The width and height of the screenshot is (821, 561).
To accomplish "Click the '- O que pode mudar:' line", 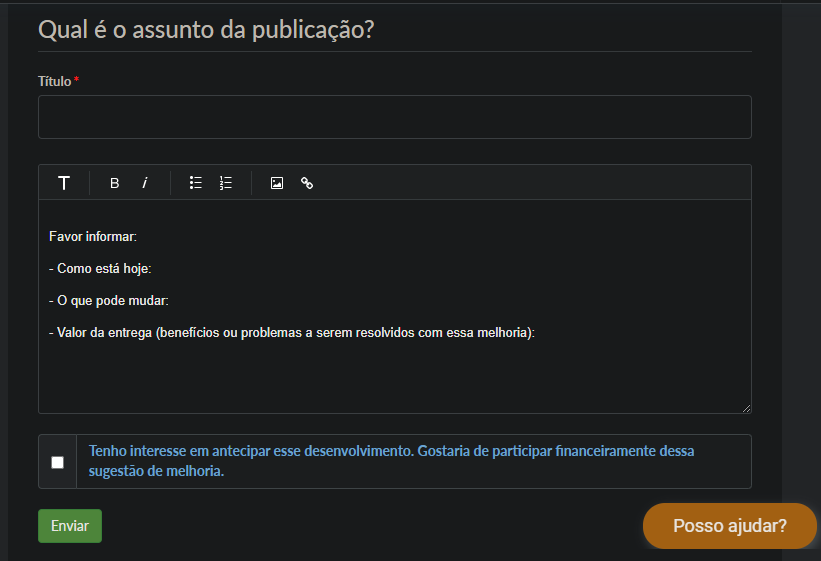I will tap(108, 301).
